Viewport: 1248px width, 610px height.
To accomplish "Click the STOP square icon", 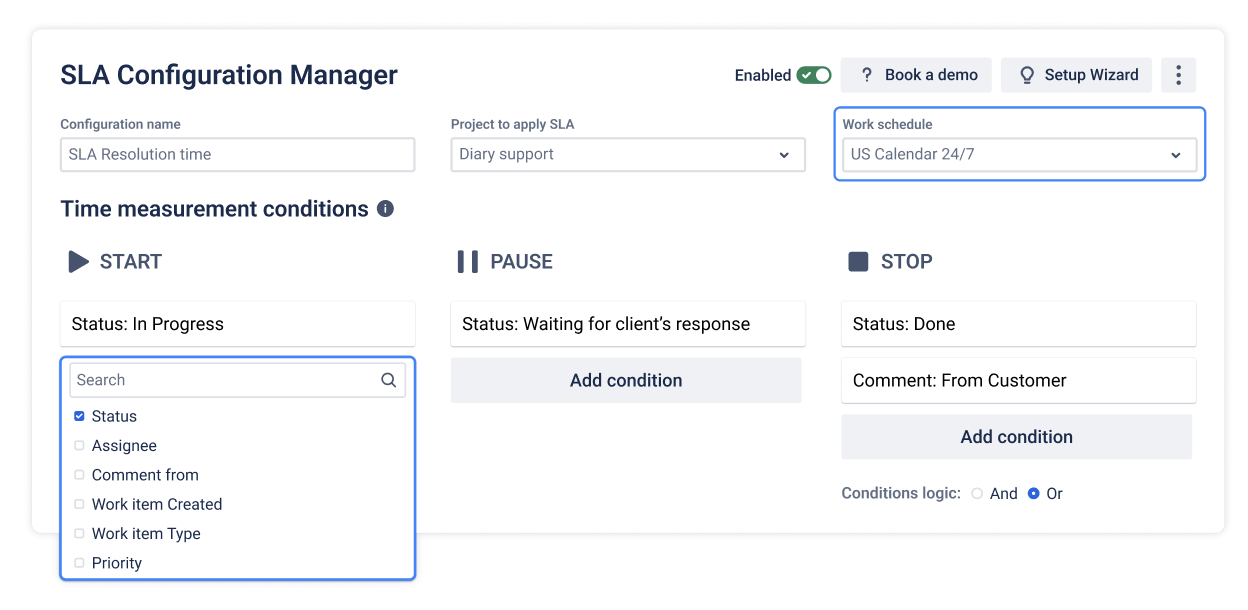I will pos(858,262).
